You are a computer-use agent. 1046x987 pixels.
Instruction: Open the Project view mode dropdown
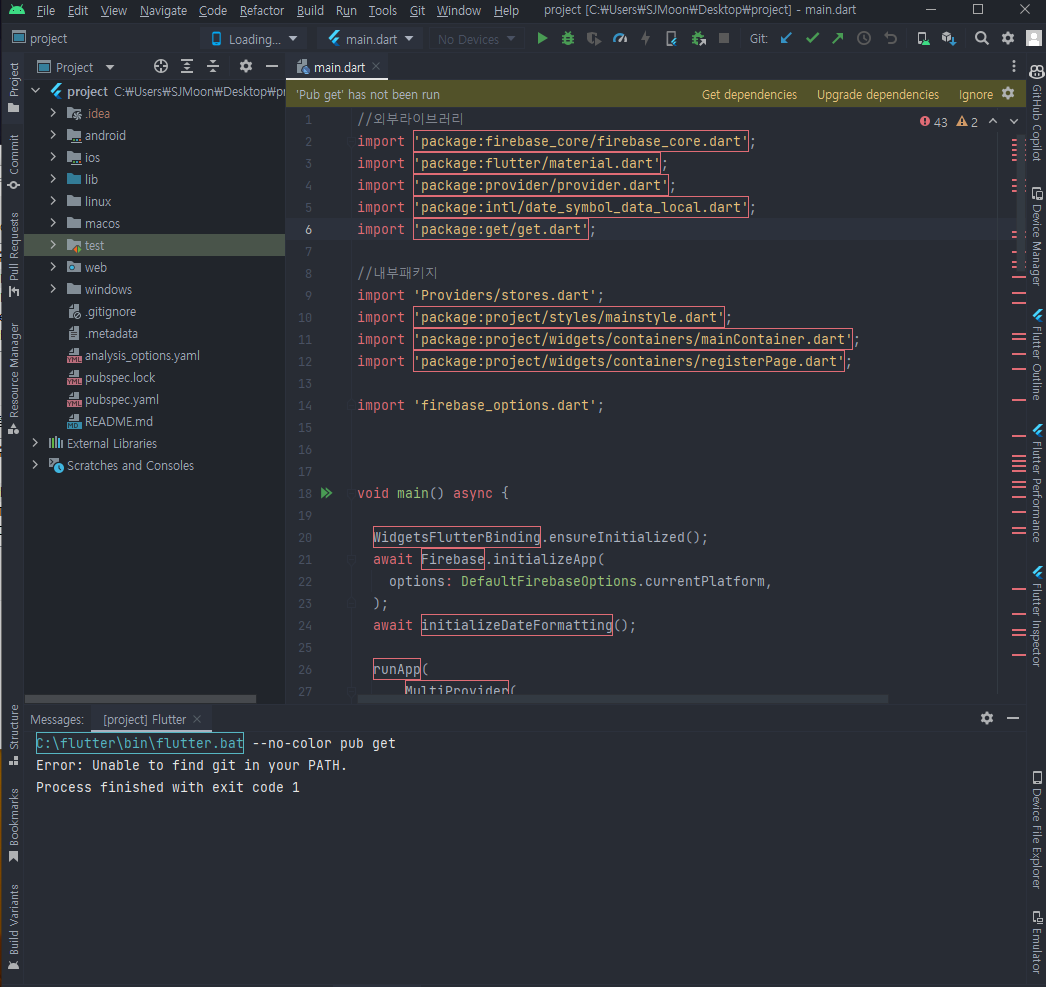tap(75, 67)
